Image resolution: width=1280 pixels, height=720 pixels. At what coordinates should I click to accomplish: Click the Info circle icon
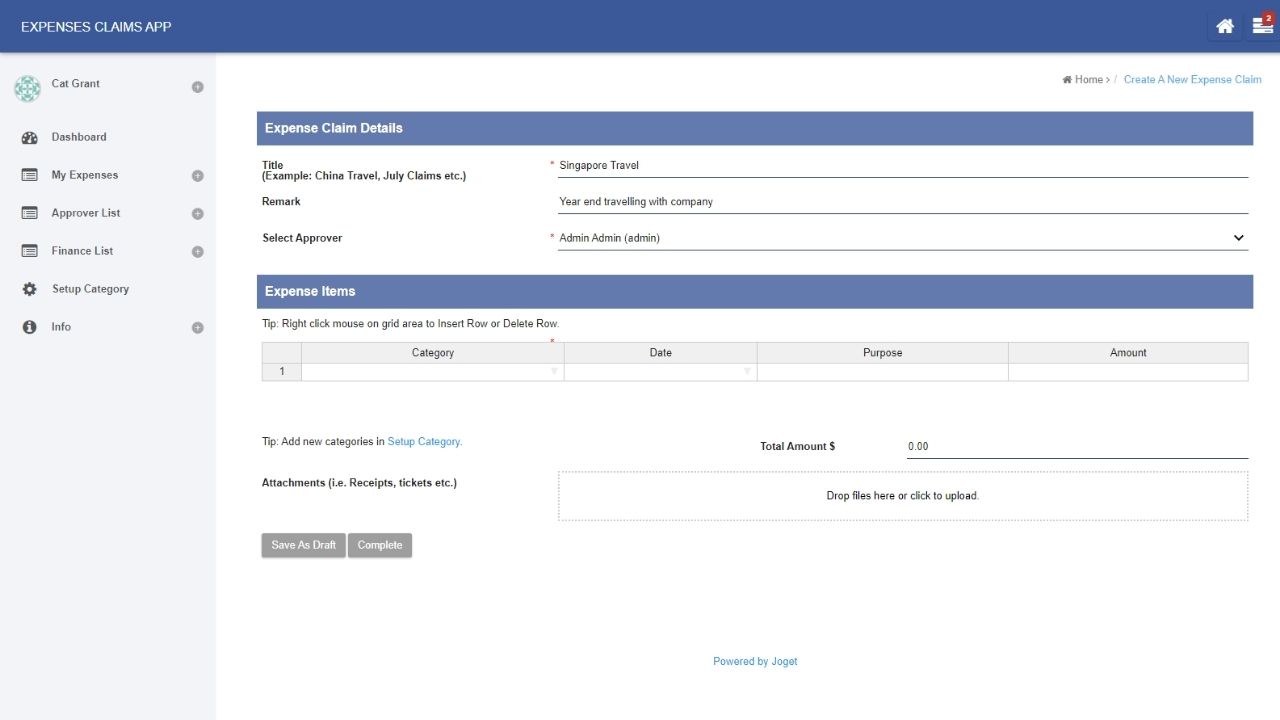tap(29, 327)
